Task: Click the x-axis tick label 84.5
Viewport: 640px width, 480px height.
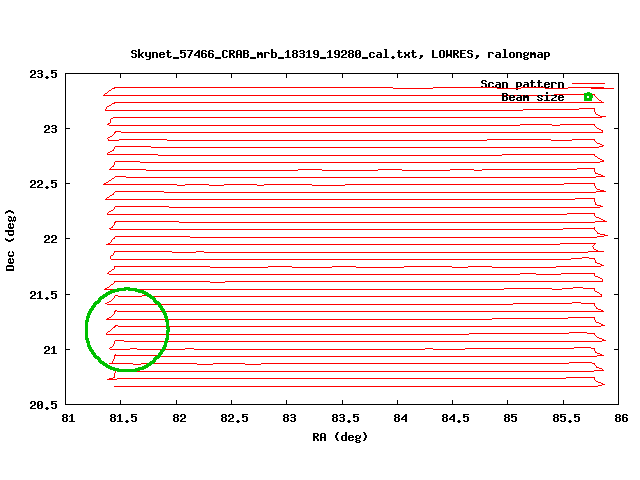Action: pos(456,418)
